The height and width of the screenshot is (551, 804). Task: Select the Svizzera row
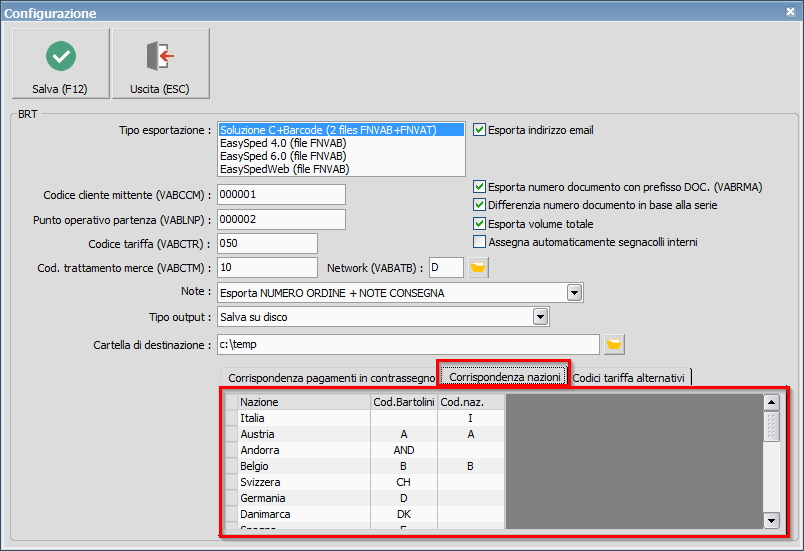[365, 482]
